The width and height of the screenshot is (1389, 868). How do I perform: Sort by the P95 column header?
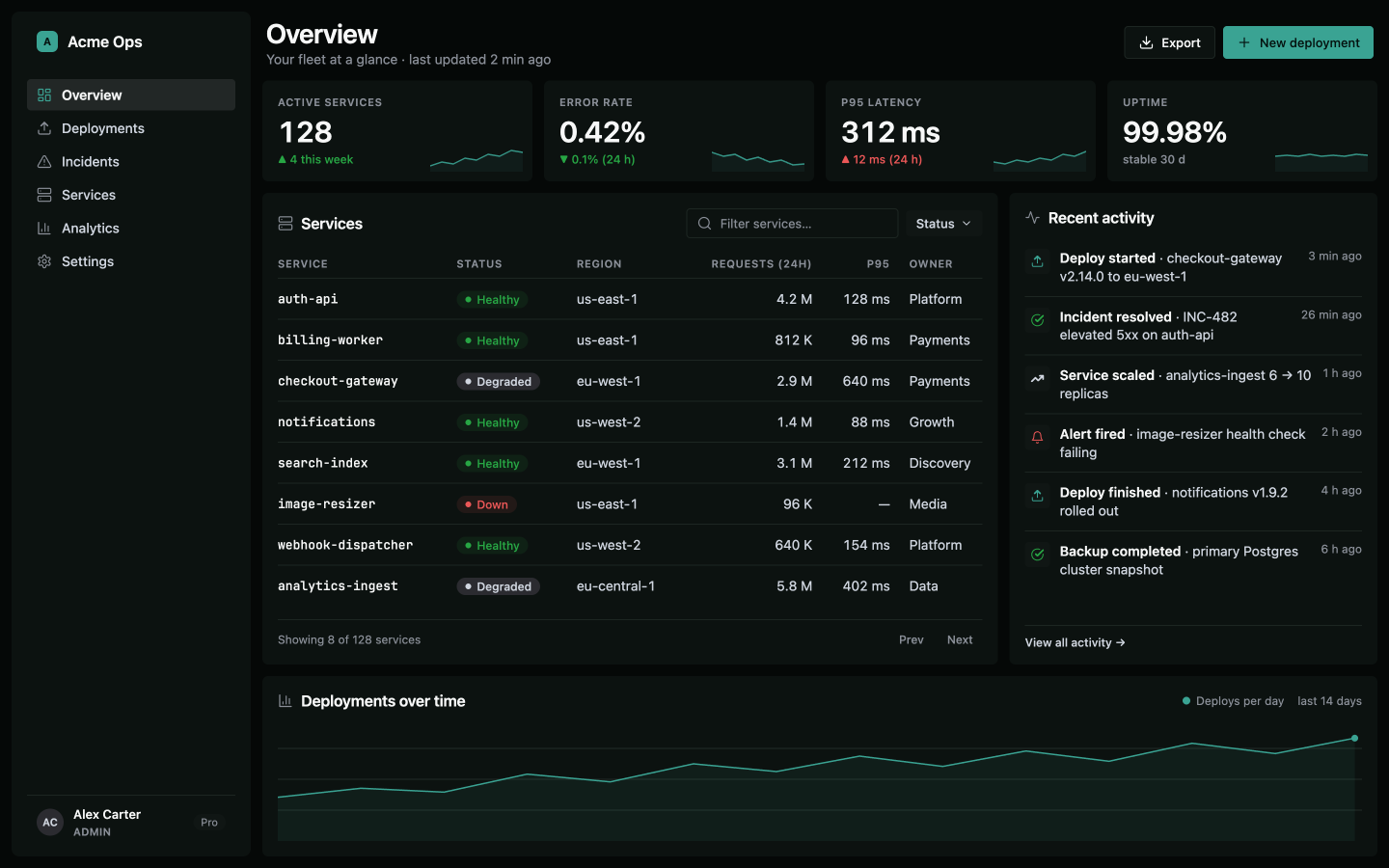(x=878, y=264)
